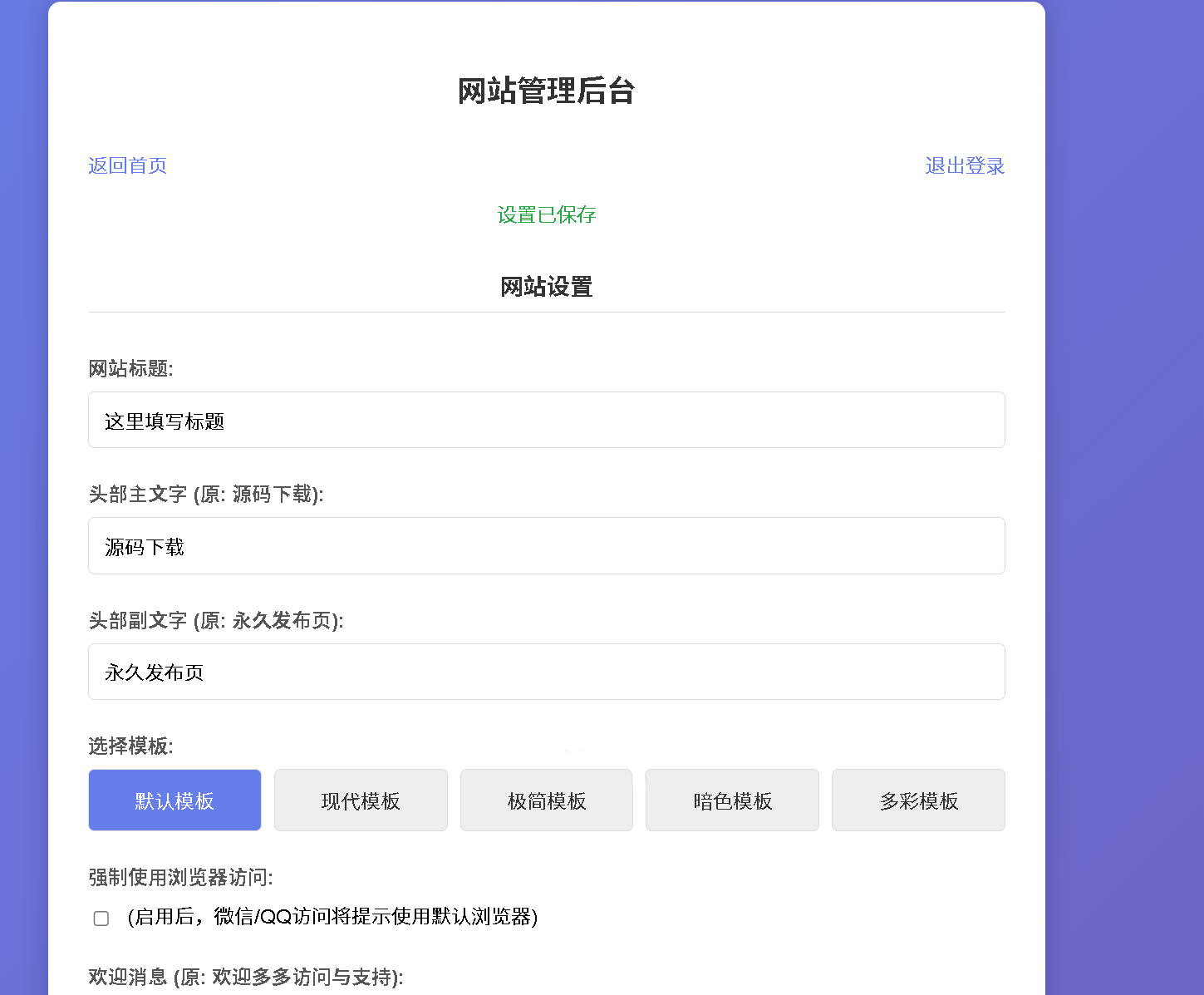Click the 欢迎消息 field label
Image resolution: width=1204 pixels, height=995 pixels.
[x=245, y=977]
